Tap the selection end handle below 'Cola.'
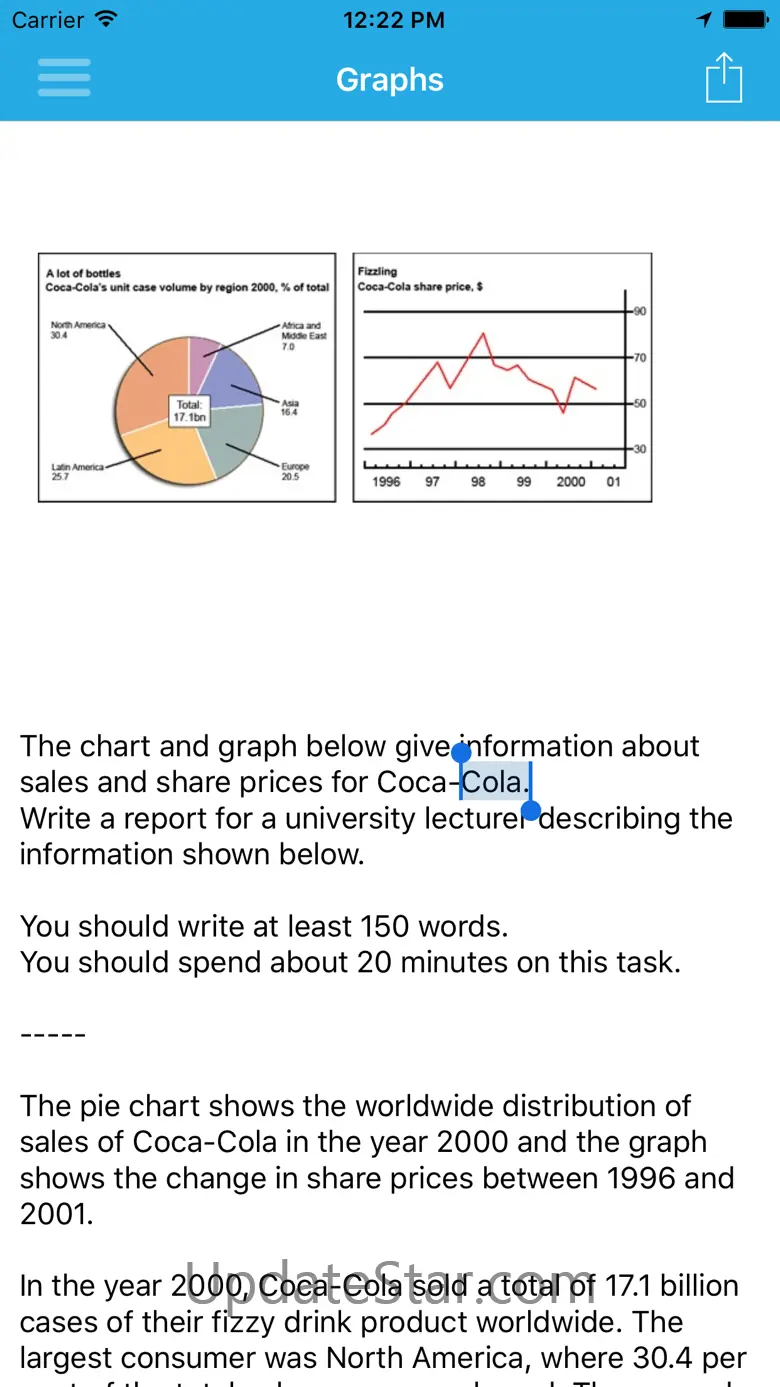Screen dimensions: 780x1387 click(x=532, y=810)
